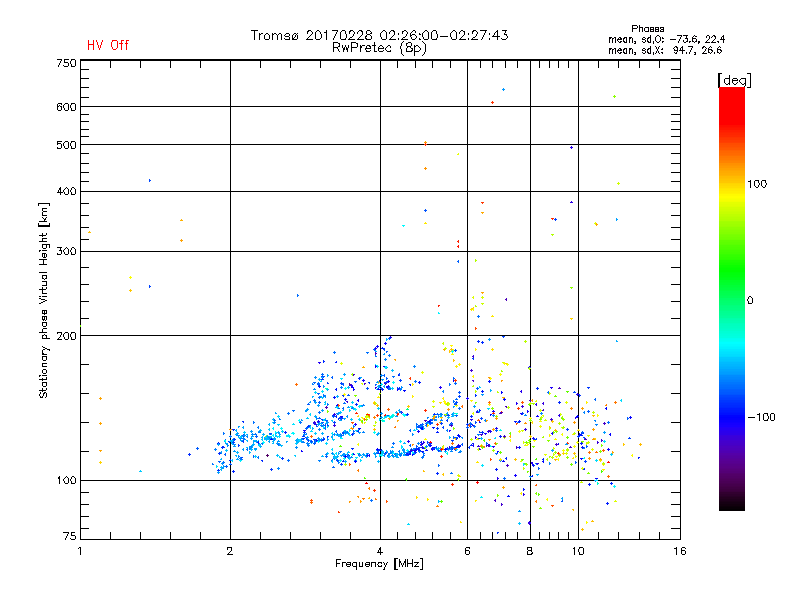Click the phase colorbar scale
Viewport: 800px width, 600px height.
click(x=732, y=298)
